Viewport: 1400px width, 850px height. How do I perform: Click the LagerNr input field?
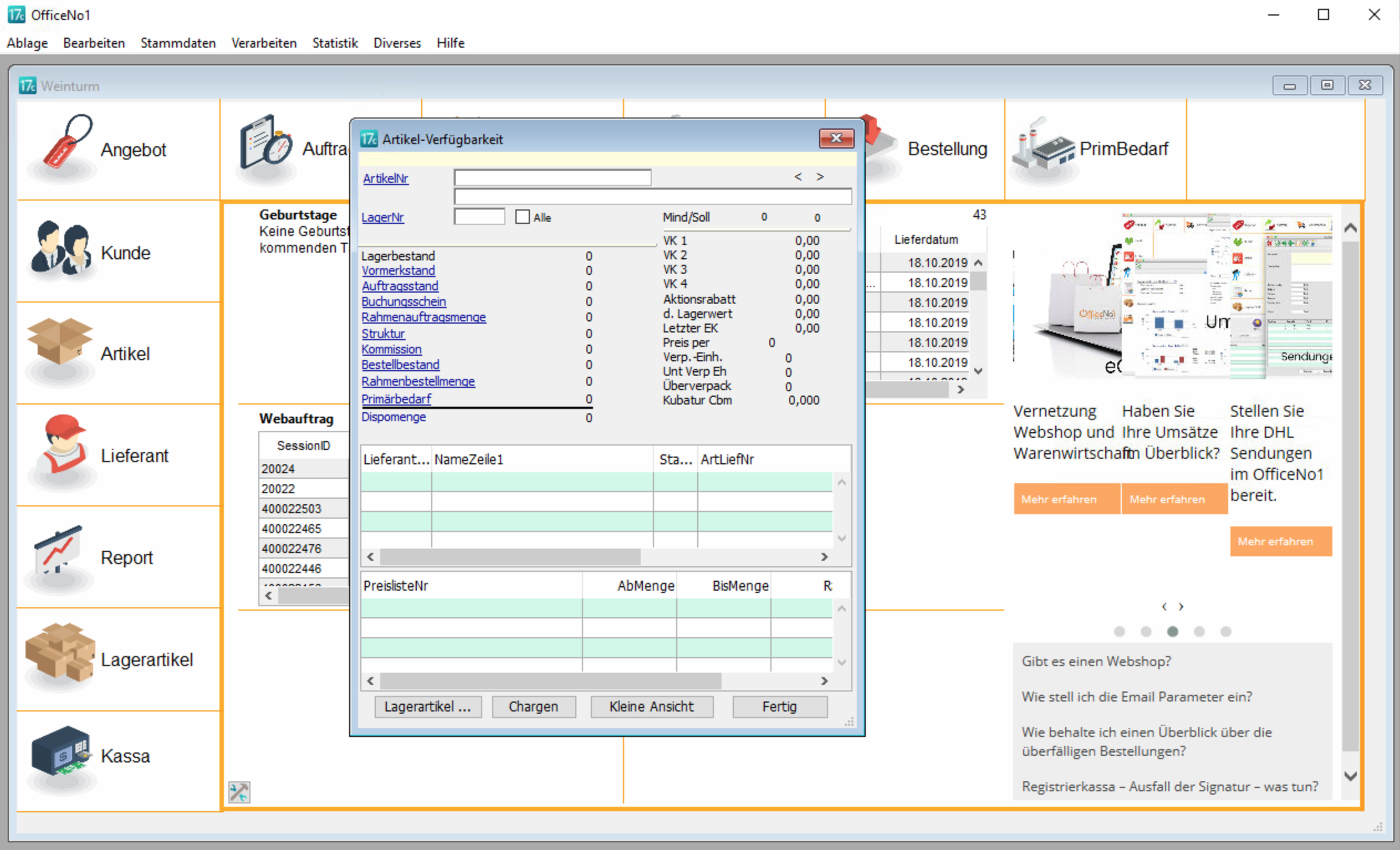tap(479, 217)
